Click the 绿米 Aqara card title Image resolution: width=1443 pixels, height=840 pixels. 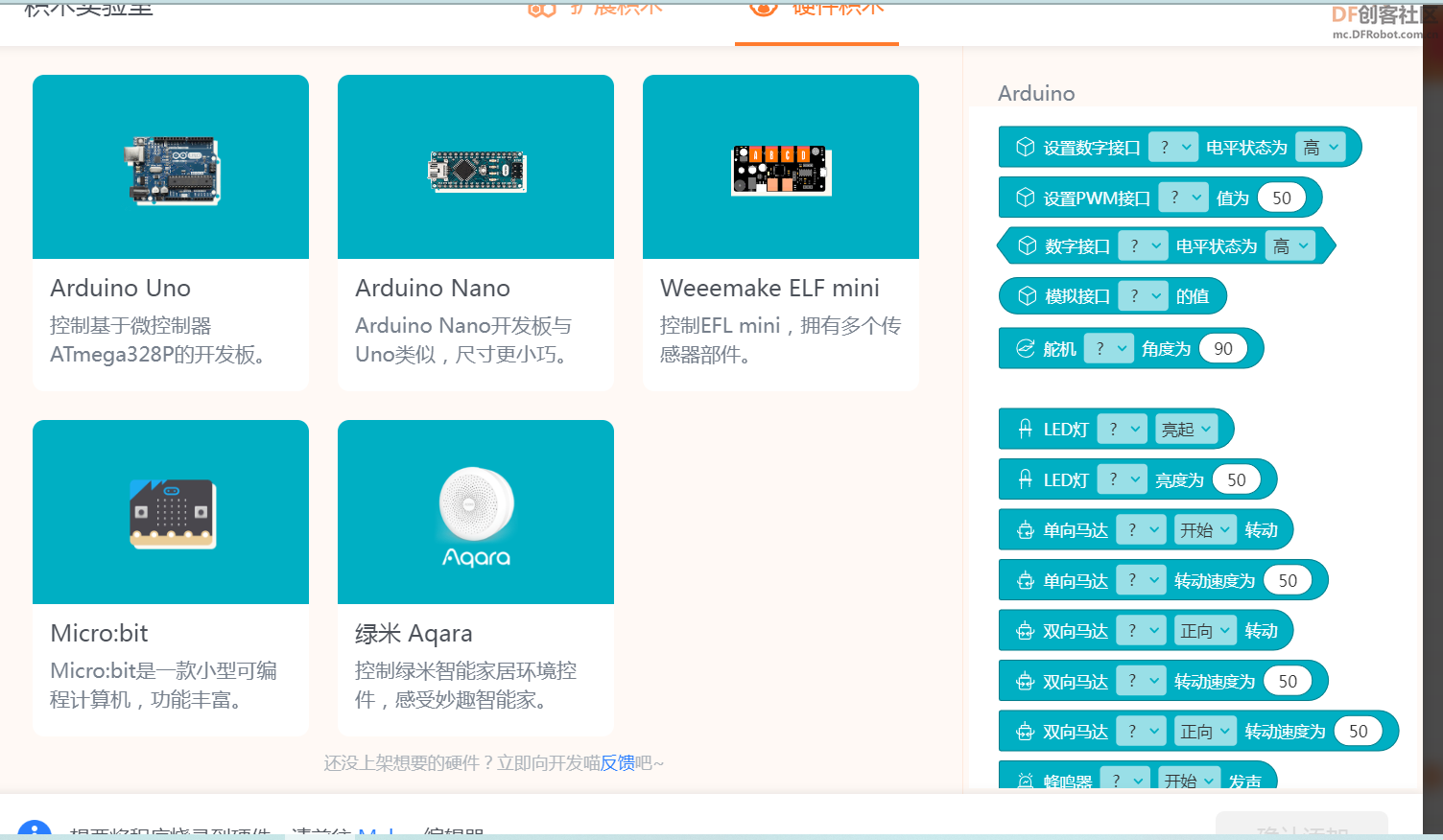[x=414, y=633]
